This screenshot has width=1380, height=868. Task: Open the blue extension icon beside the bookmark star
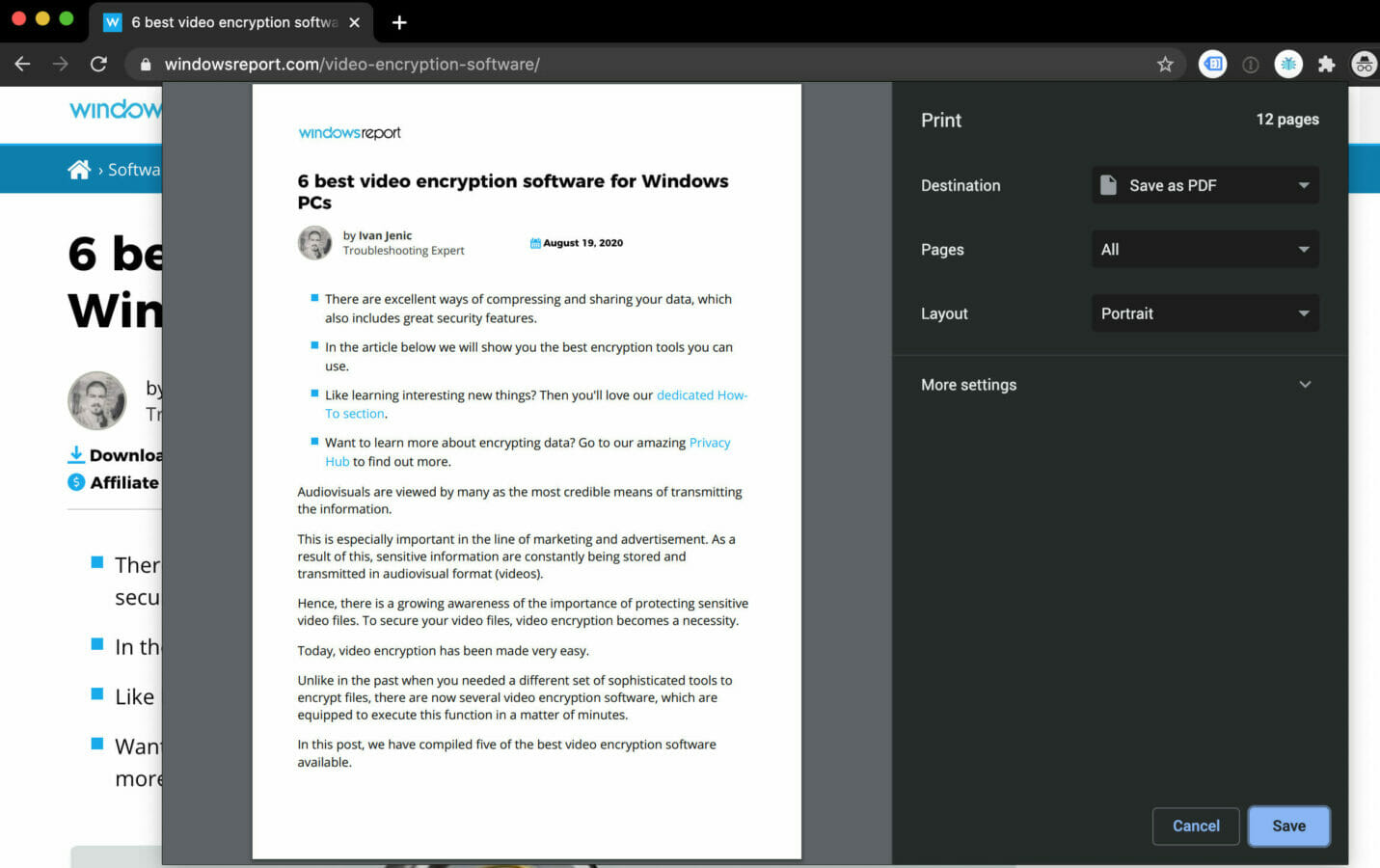click(1212, 64)
